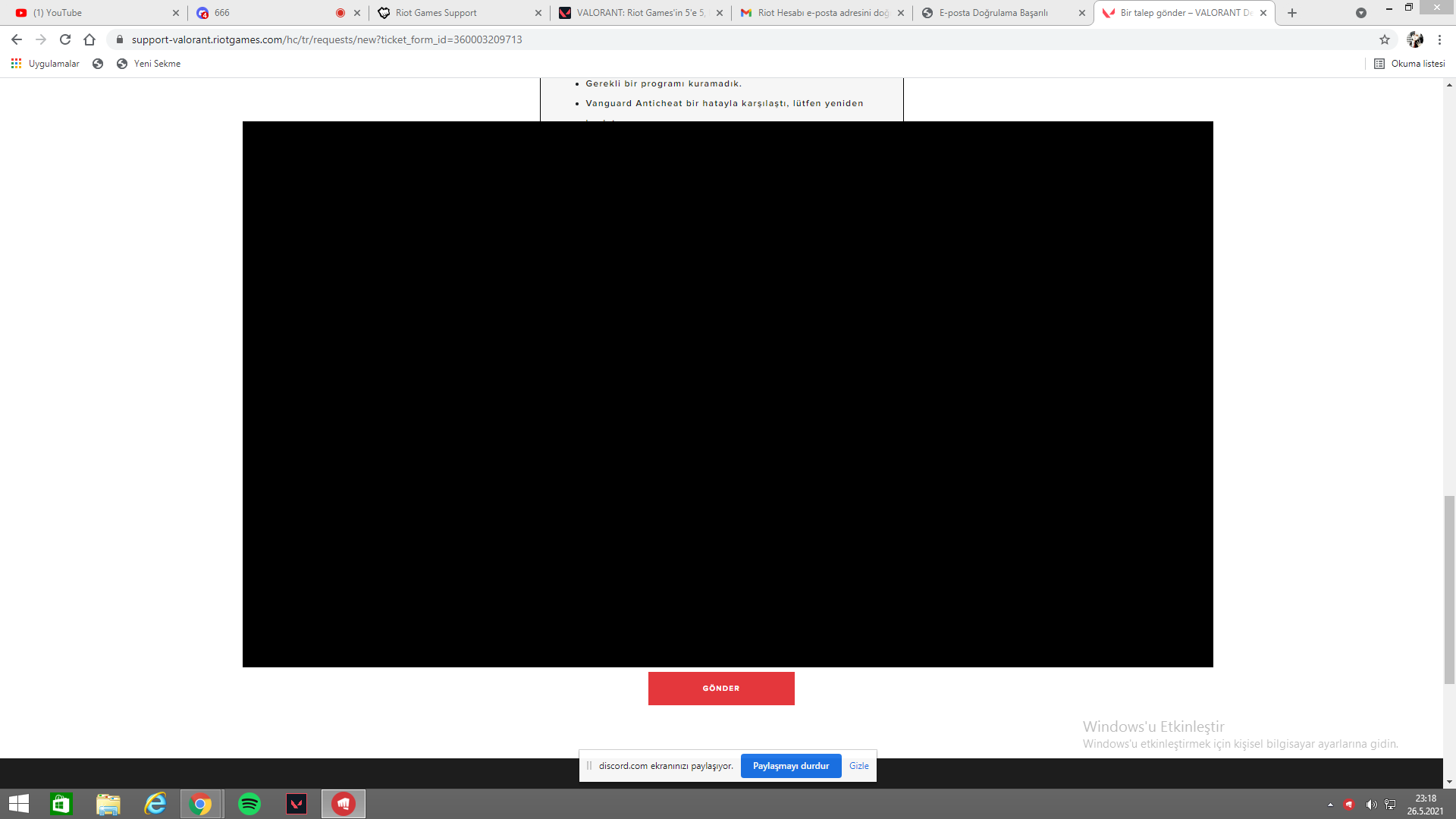Open the tab search dropdown arrow
Image resolution: width=1456 pixels, height=819 pixels.
pyautogui.click(x=1361, y=13)
